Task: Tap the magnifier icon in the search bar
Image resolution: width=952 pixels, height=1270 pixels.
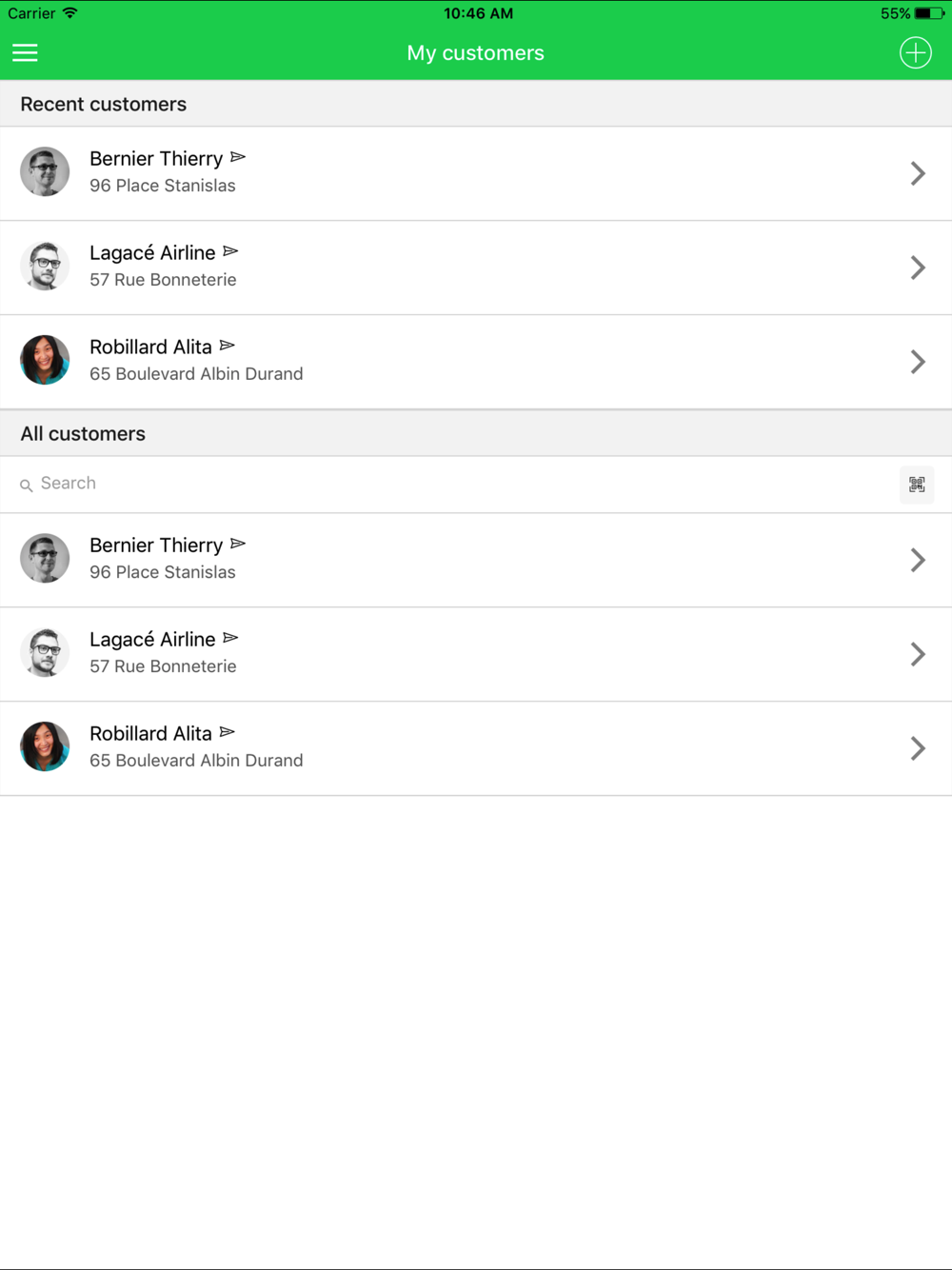Action: click(x=27, y=486)
